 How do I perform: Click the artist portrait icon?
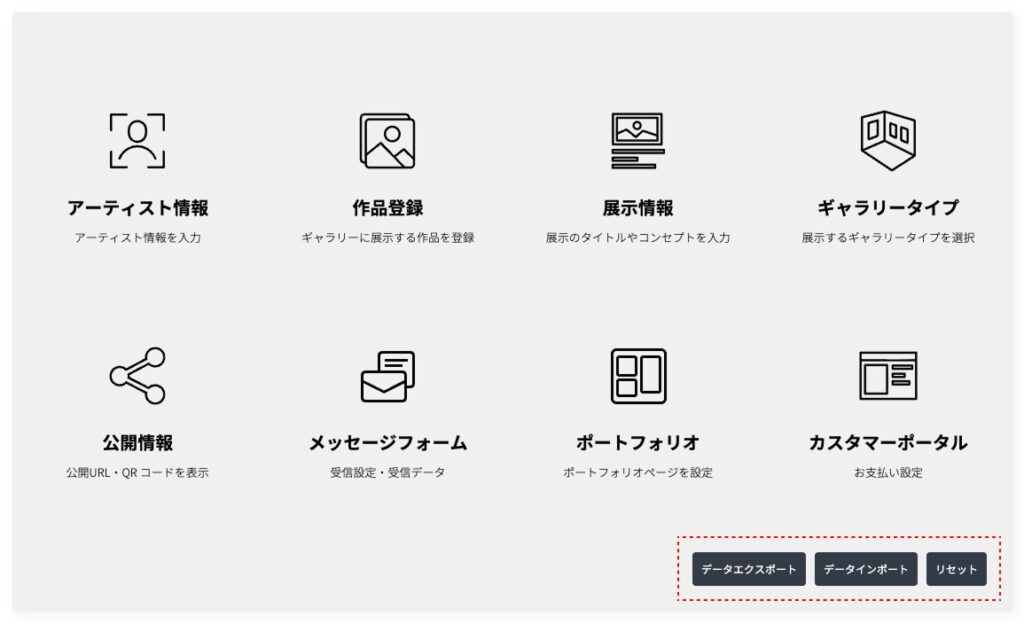137,141
